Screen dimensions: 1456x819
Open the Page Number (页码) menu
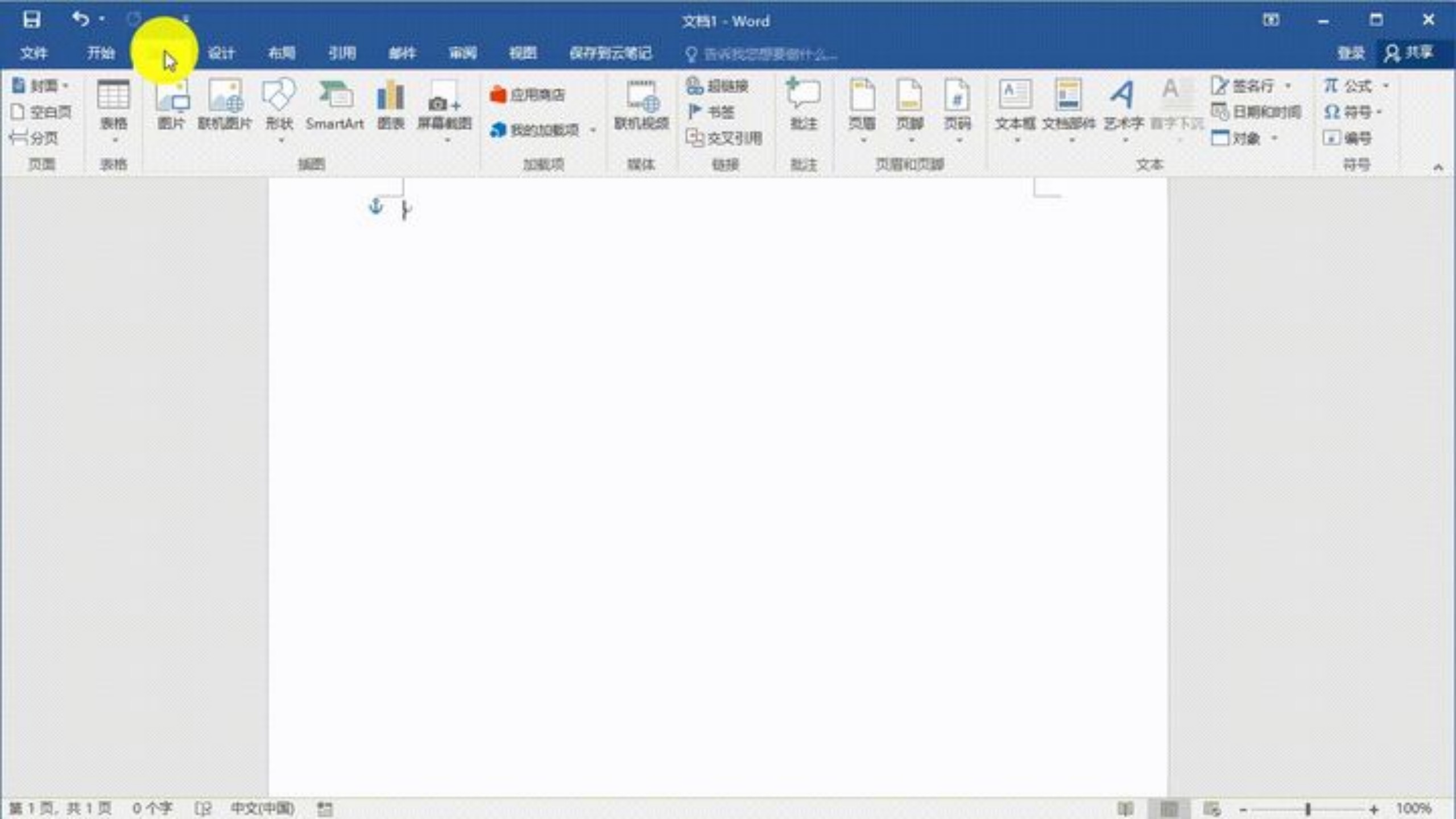(958, 111)
